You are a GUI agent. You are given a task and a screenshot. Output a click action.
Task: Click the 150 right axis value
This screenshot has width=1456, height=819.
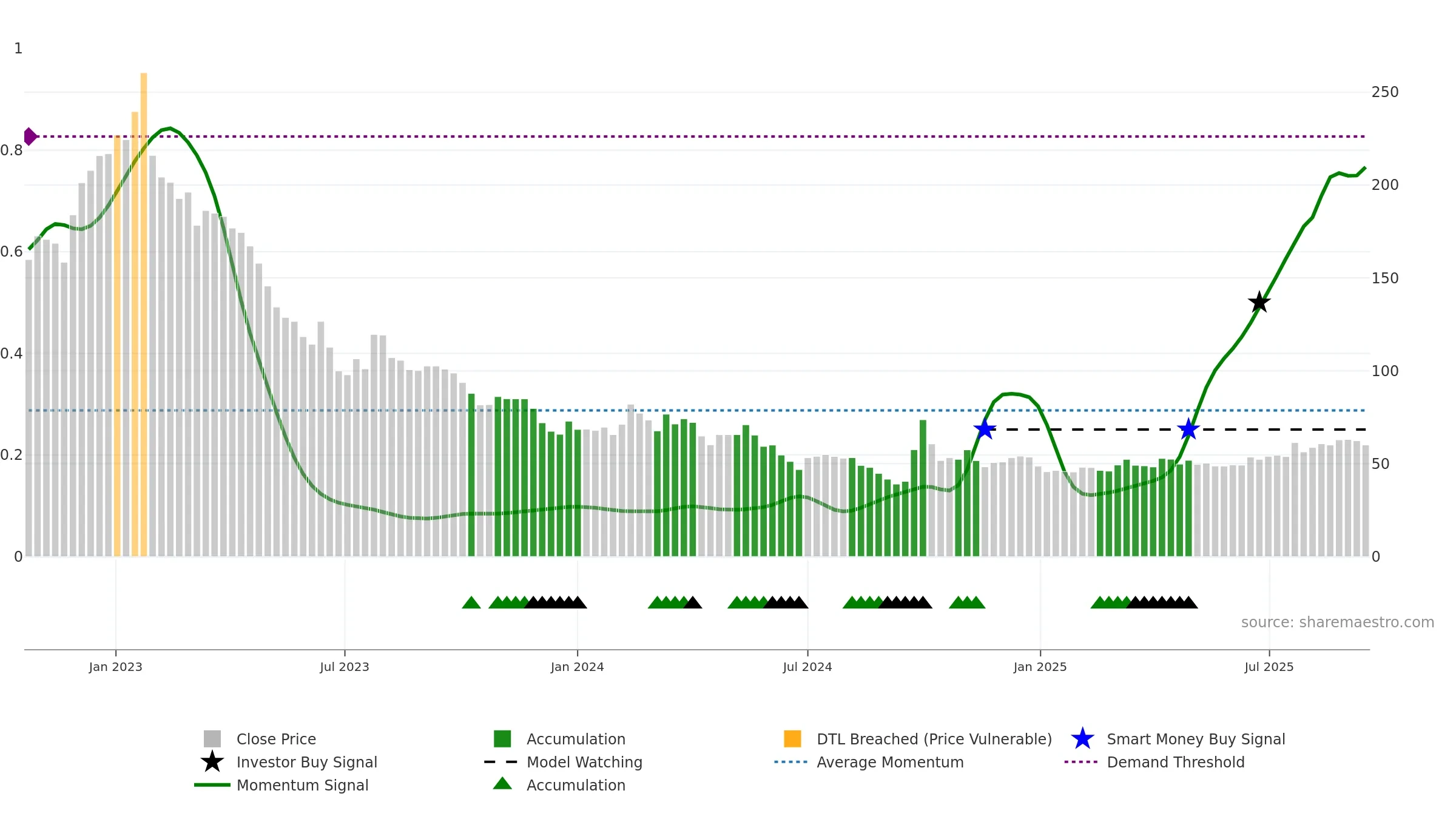click(x=1385, y=278)
